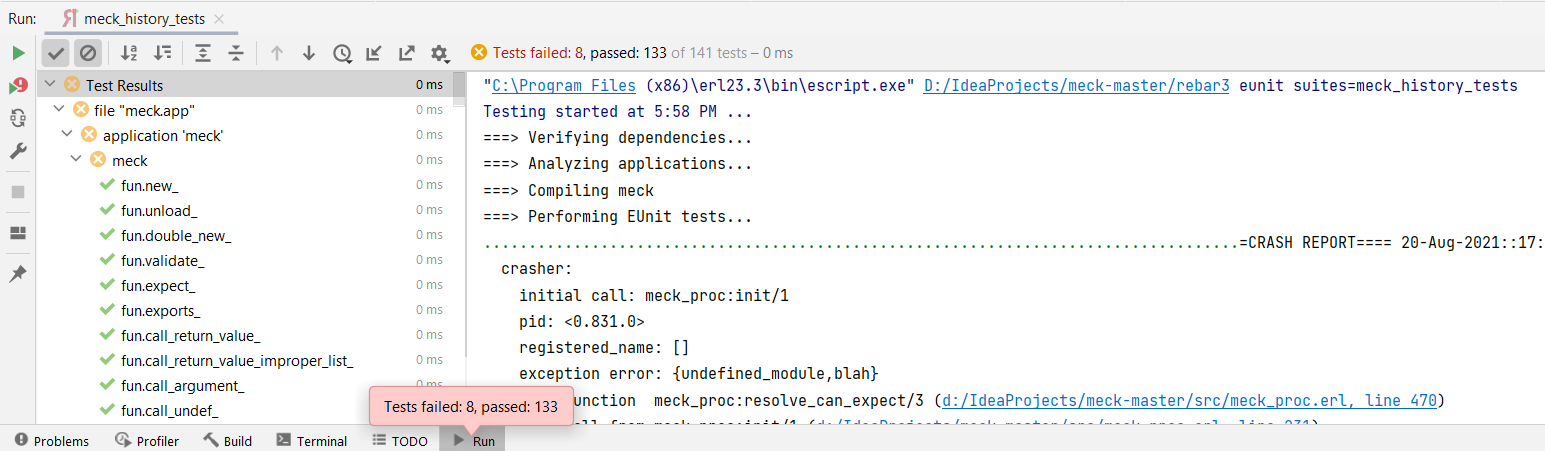Screen dimensions: 1545x451
Task: Rerun tests with the green play icon
Action: coord(18,53)
